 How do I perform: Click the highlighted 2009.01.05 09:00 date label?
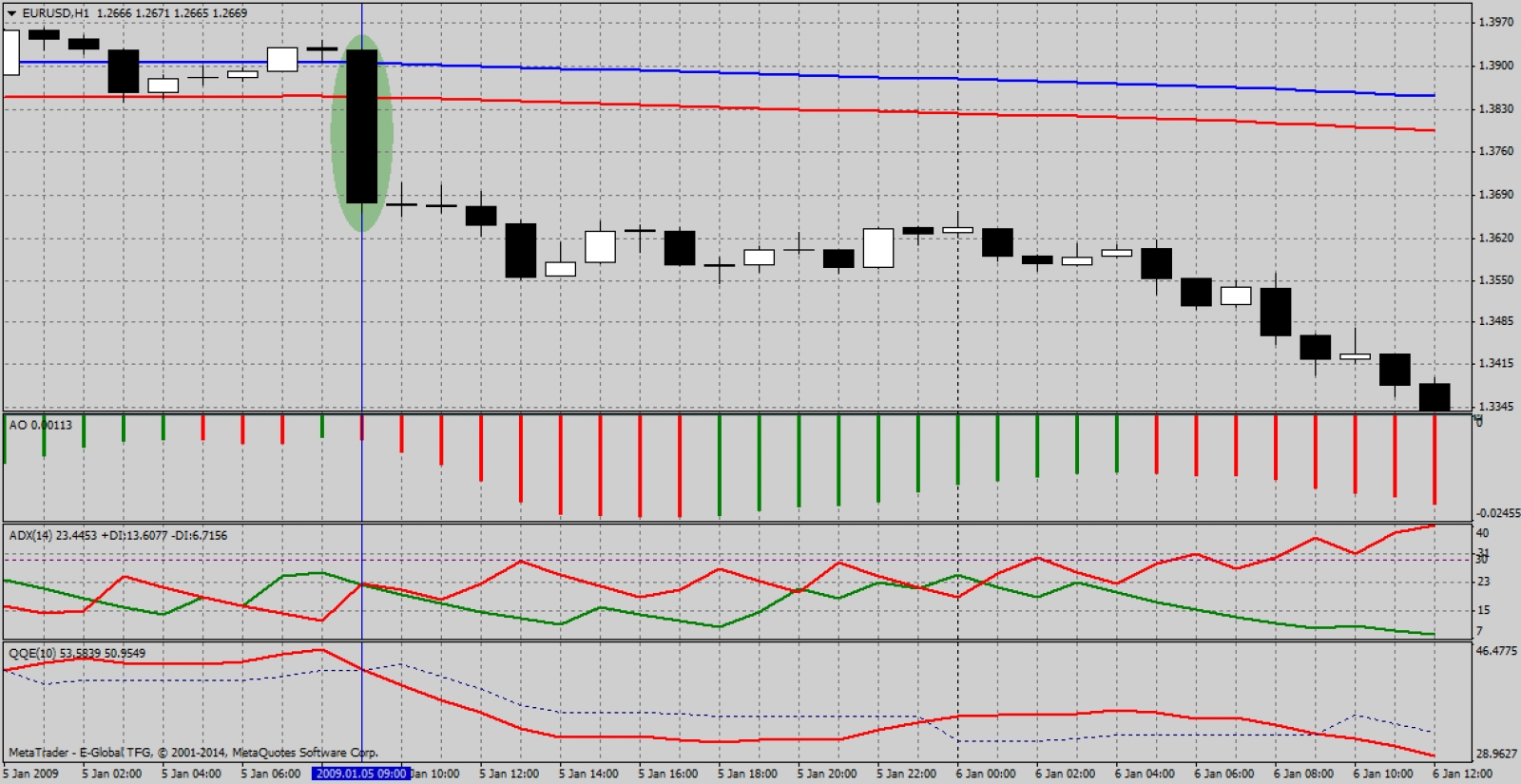click(x=361, y=774)
